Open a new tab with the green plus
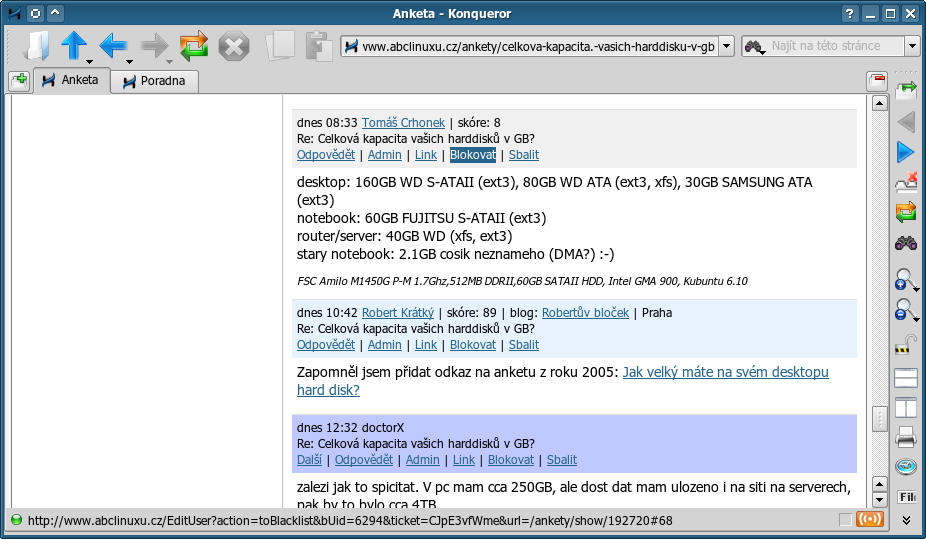 [x=19, y=81]
